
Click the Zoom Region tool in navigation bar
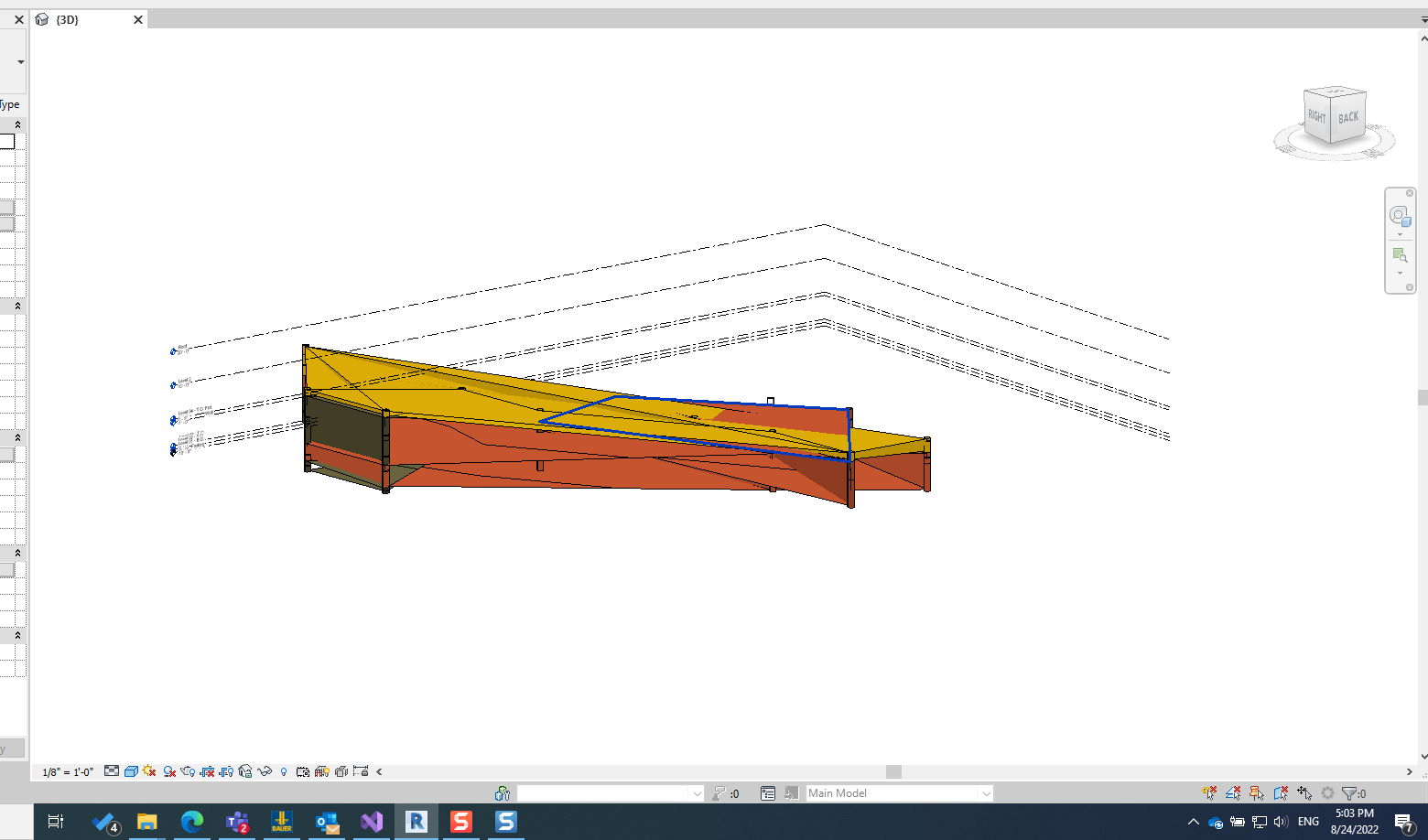[1399, 254]
